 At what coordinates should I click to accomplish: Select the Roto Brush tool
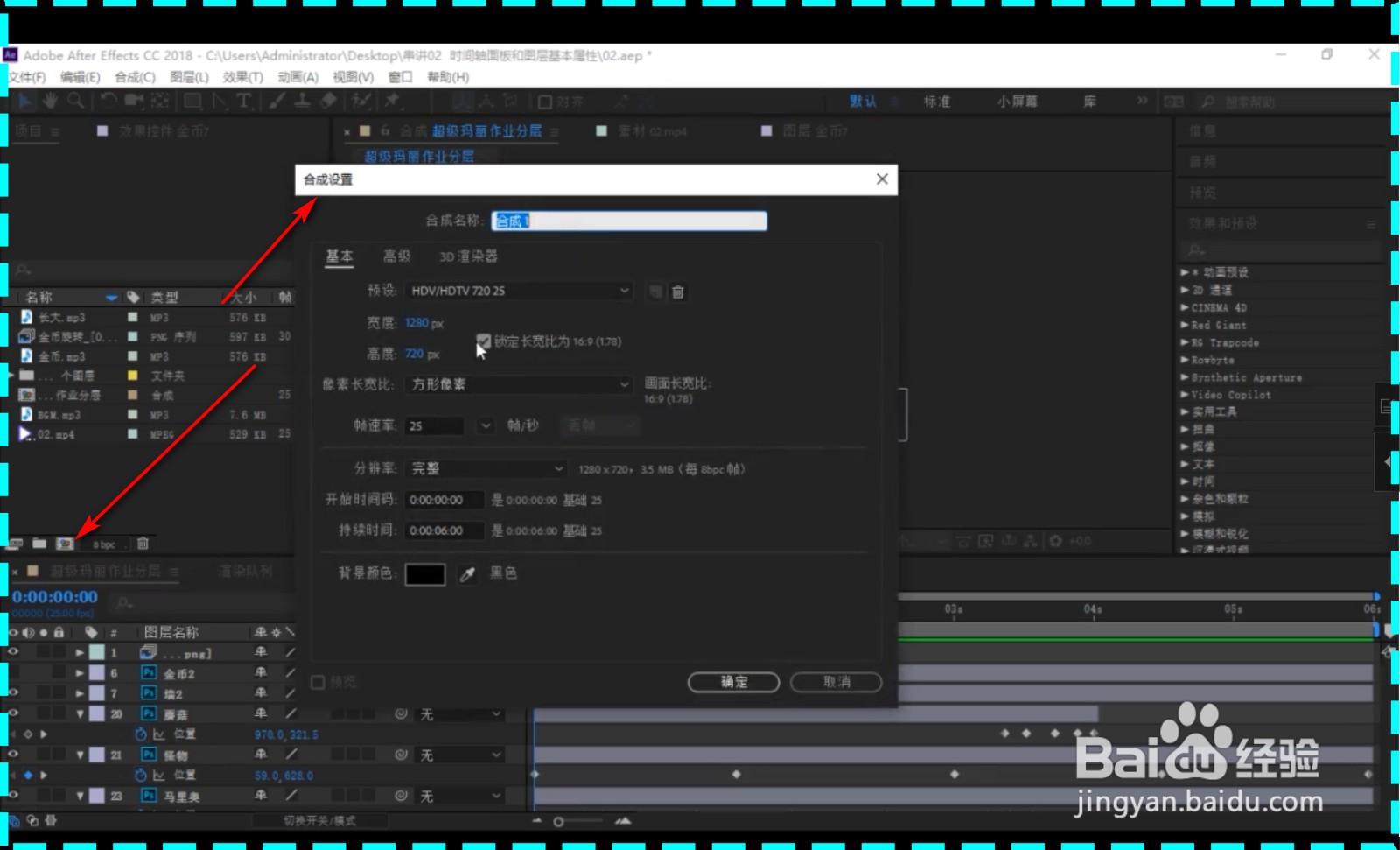pyautogui.click(x=360, y=102)
